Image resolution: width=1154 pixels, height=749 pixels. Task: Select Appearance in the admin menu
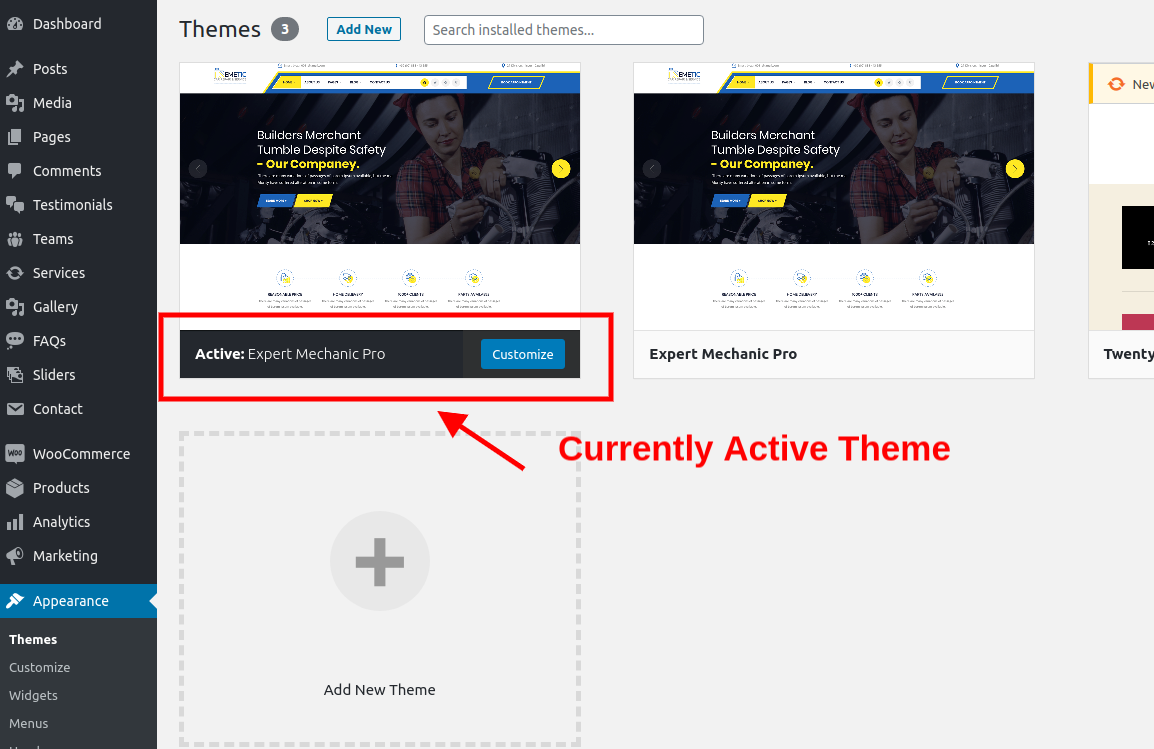tap(78, 601)
